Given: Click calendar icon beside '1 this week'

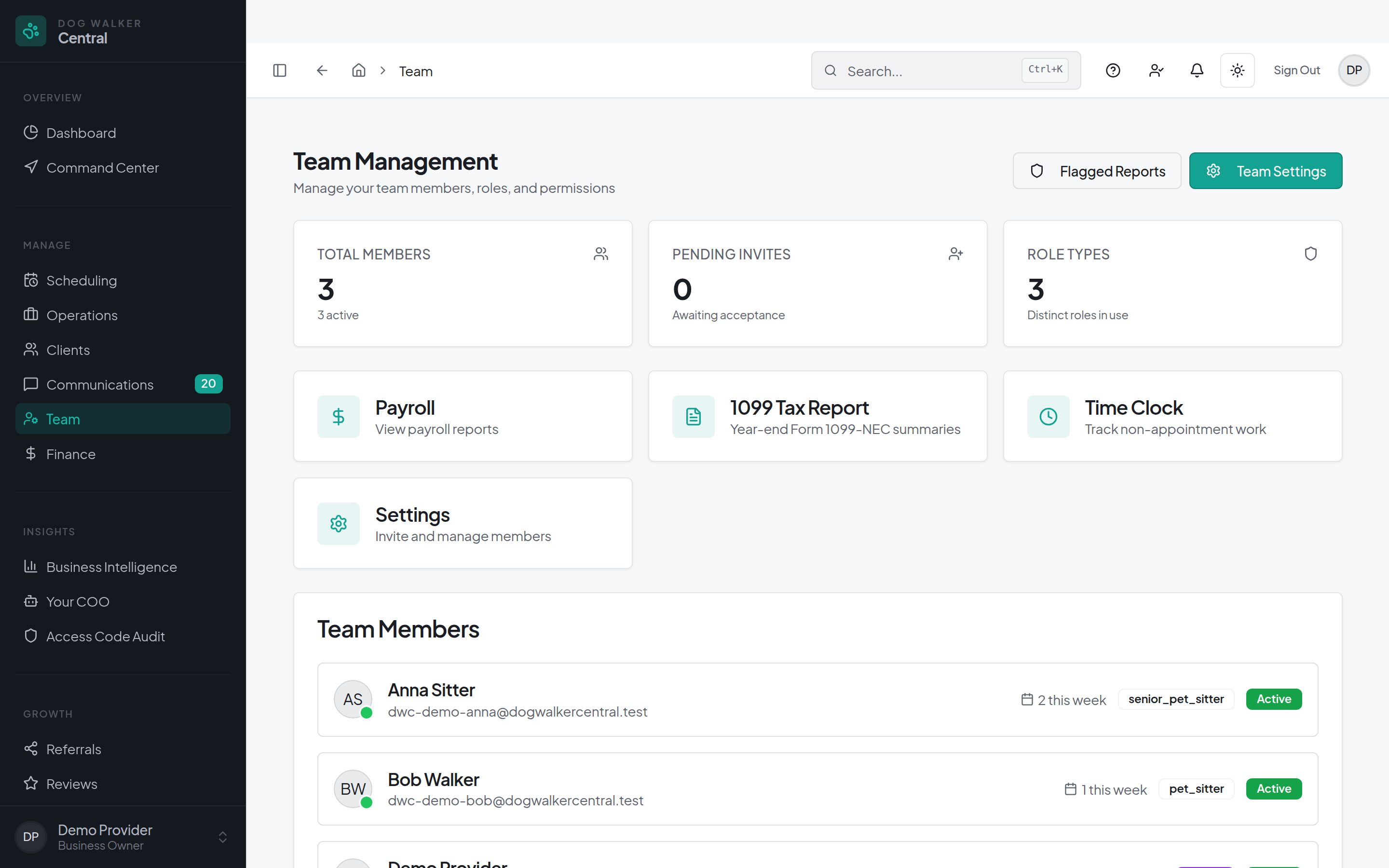Looking at the screenshot, I should tap(1071, 789).
